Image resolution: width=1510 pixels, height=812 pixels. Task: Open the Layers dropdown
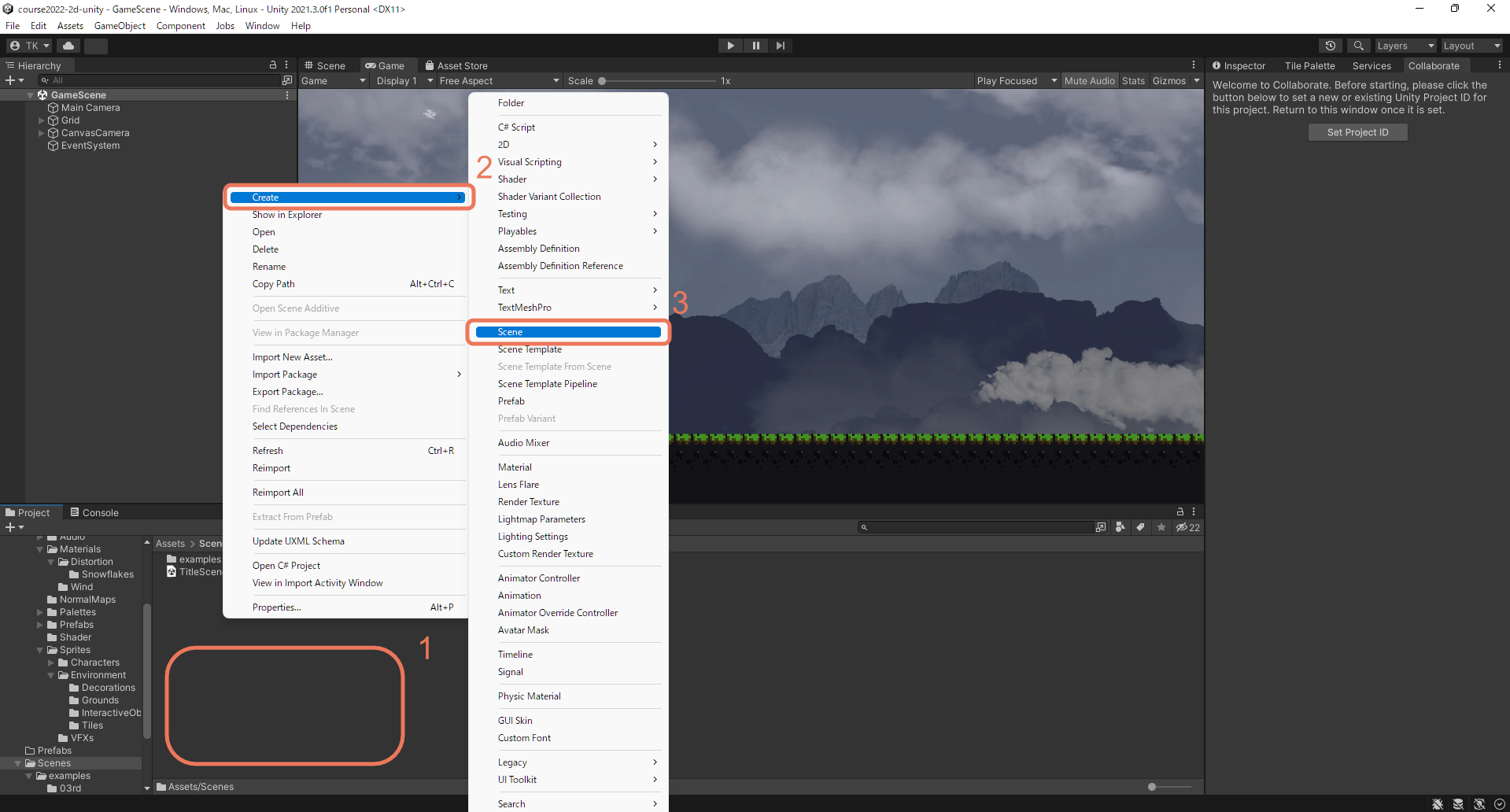pyautogui.click(x=1405, y=46)
